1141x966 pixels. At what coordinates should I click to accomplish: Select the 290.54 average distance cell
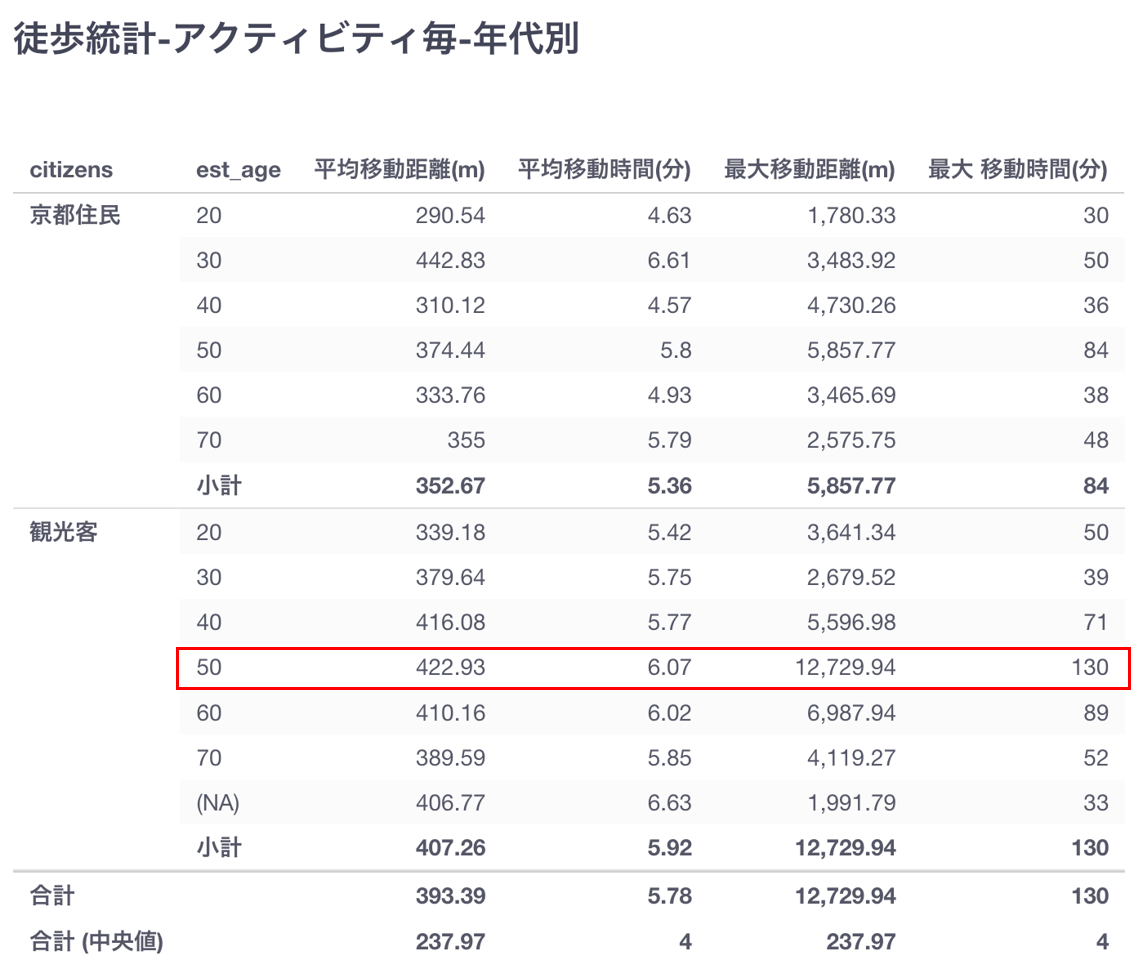coord(450,215)
